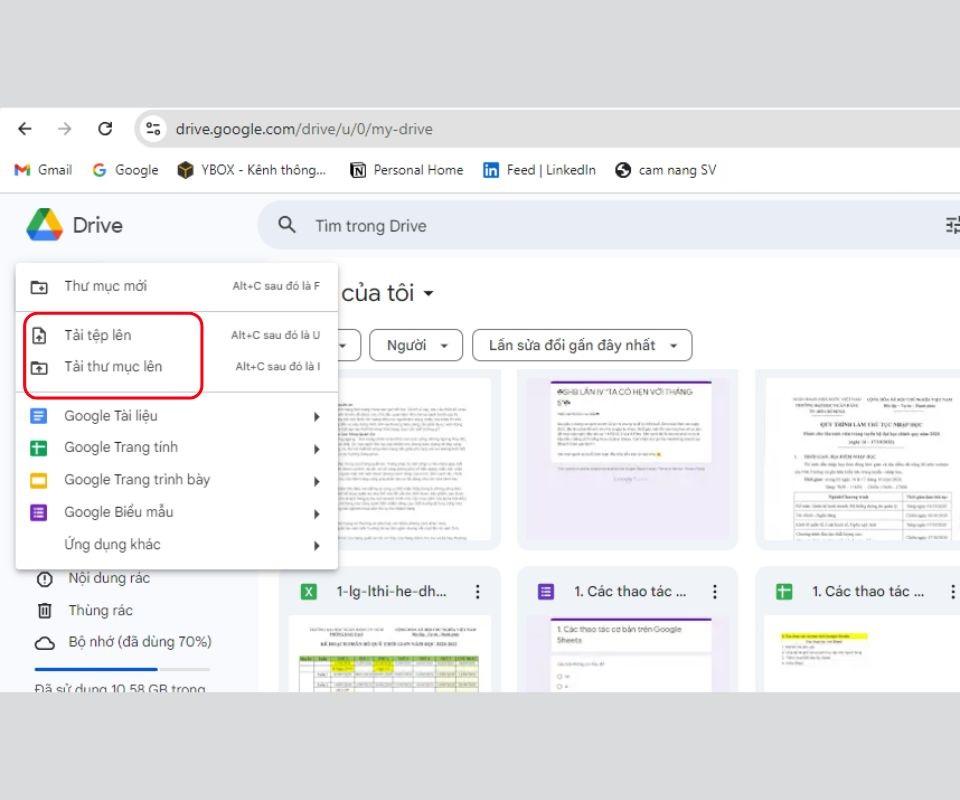Open the Feed | LinkedIn bookmark
This screenshot has height=800, width=960.
(539, 170)
